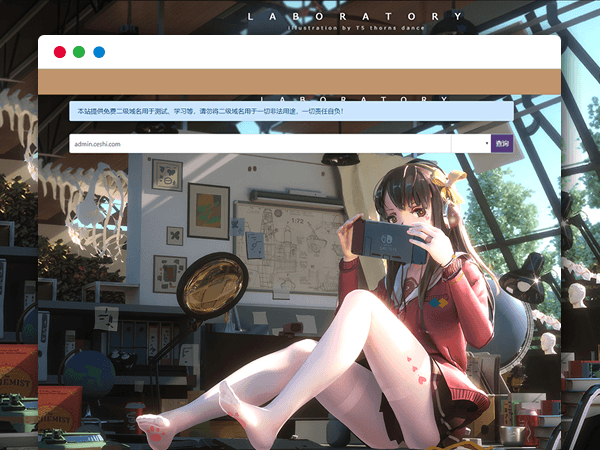
Task: Click the white mannequin head on right shelf
Action: pyautogui.click(x=575, y=294)
